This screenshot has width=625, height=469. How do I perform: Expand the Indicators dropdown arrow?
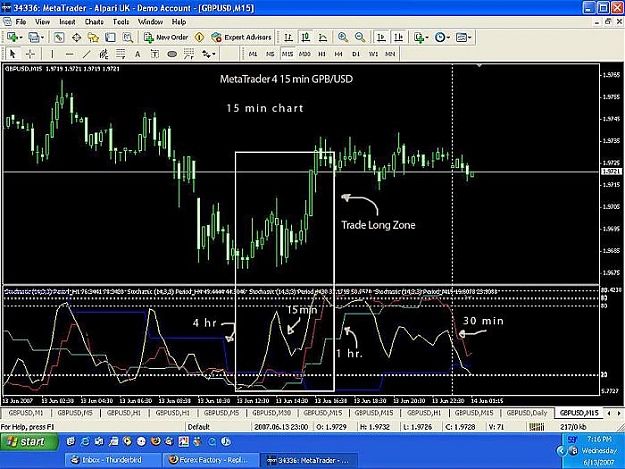427,38
